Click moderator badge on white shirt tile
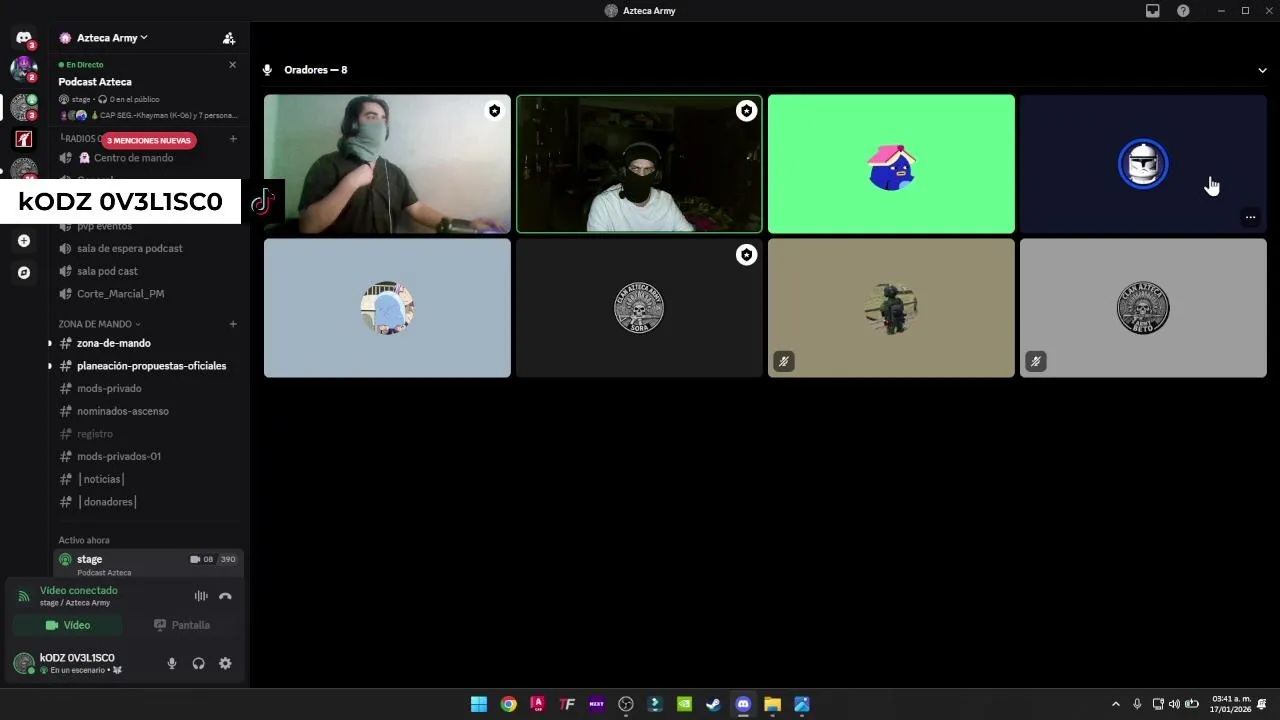 (746, 111)
